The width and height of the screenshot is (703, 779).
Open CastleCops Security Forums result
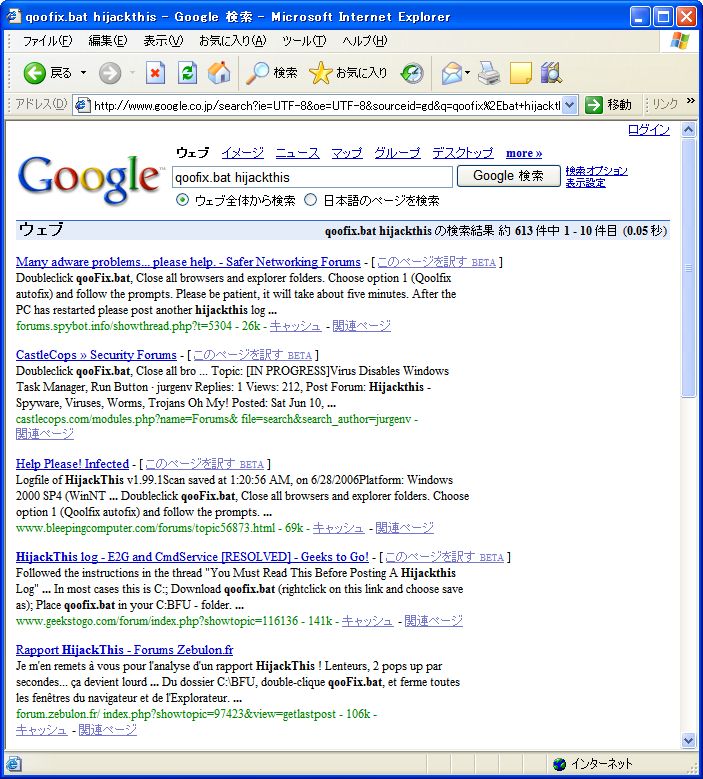(96, 355)
